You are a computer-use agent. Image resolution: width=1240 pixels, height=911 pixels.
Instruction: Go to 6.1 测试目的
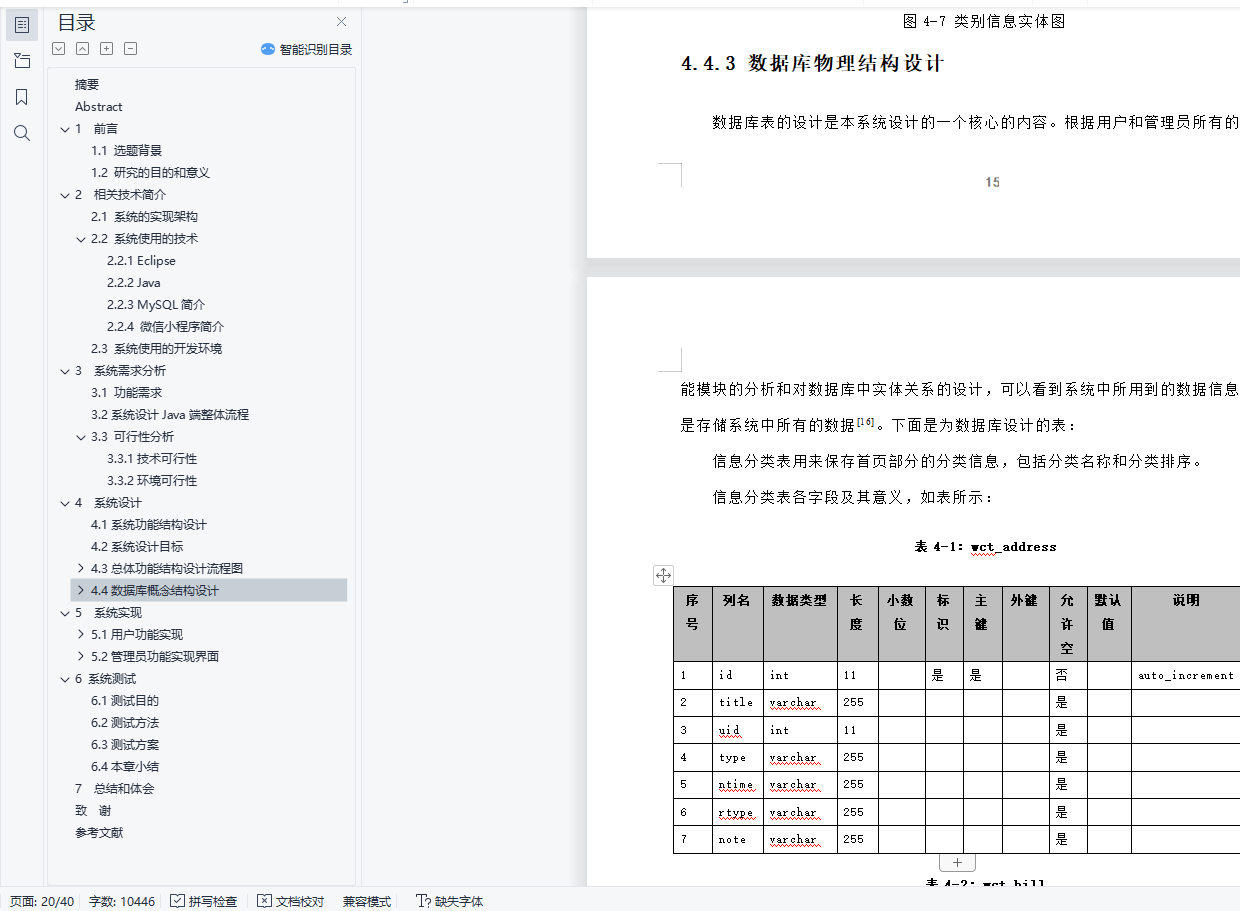124,701
